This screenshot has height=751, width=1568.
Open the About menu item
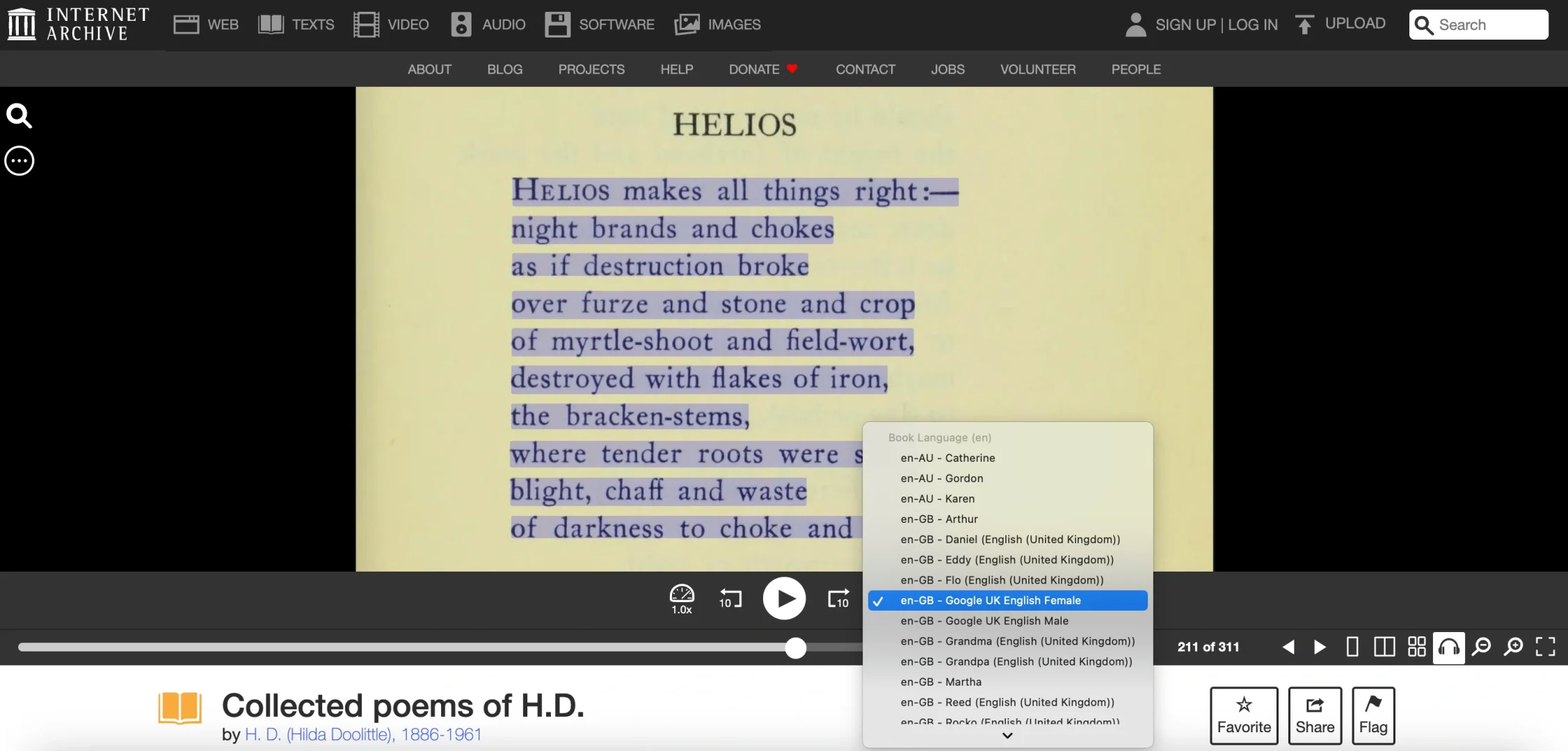(x=429, y=70)
